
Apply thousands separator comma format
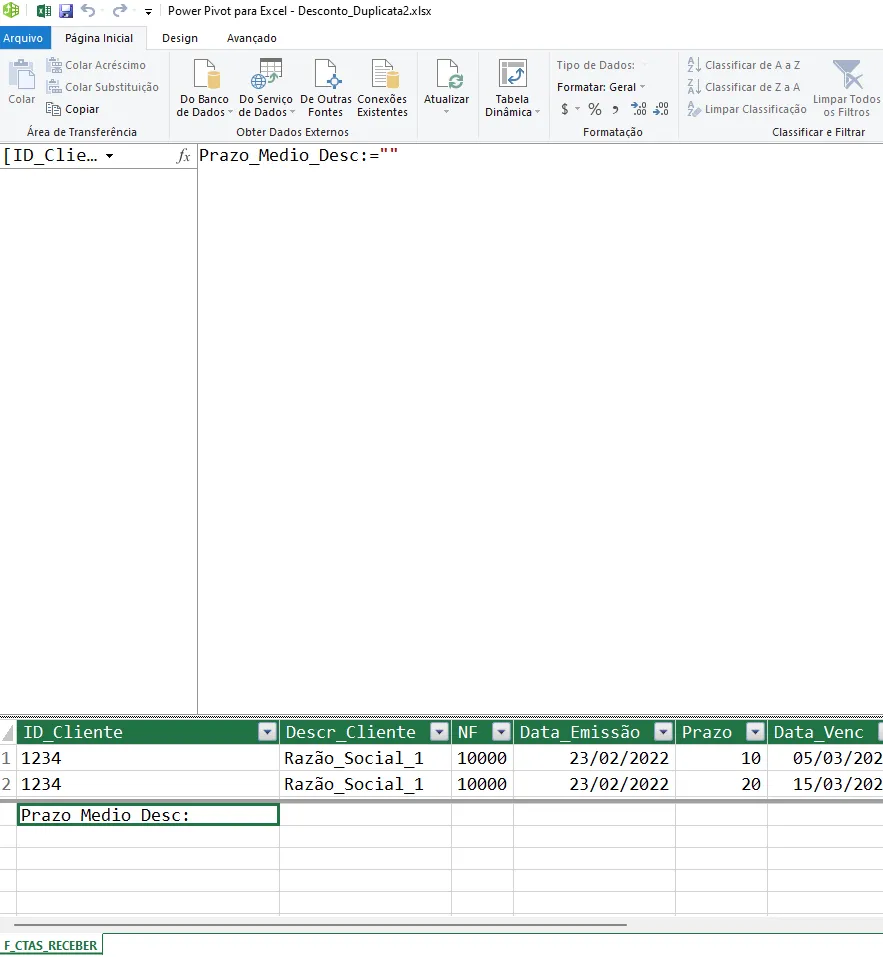[616, 109]
